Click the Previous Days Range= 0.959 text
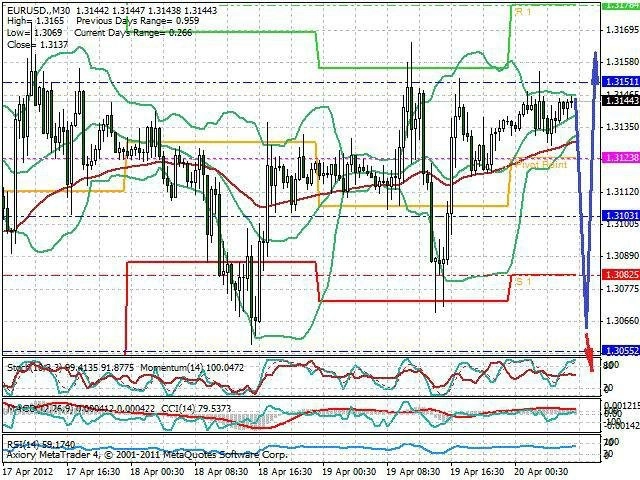The image size is (640, 480). pos(138,20)
